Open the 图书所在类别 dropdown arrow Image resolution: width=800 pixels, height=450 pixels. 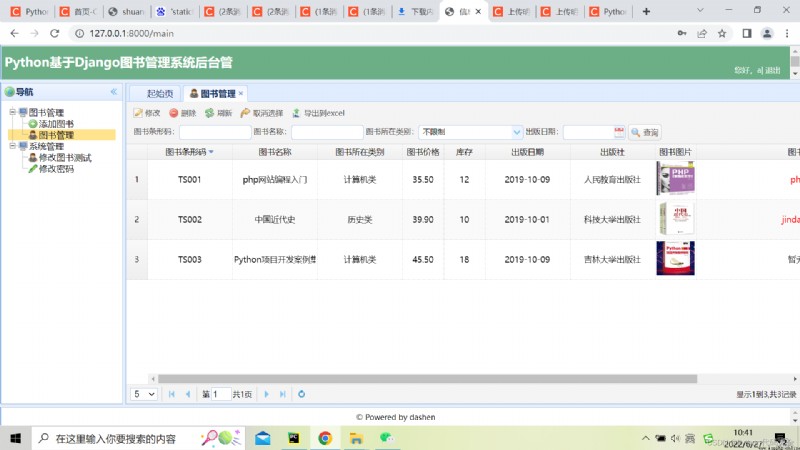click(x=517, y=132)
